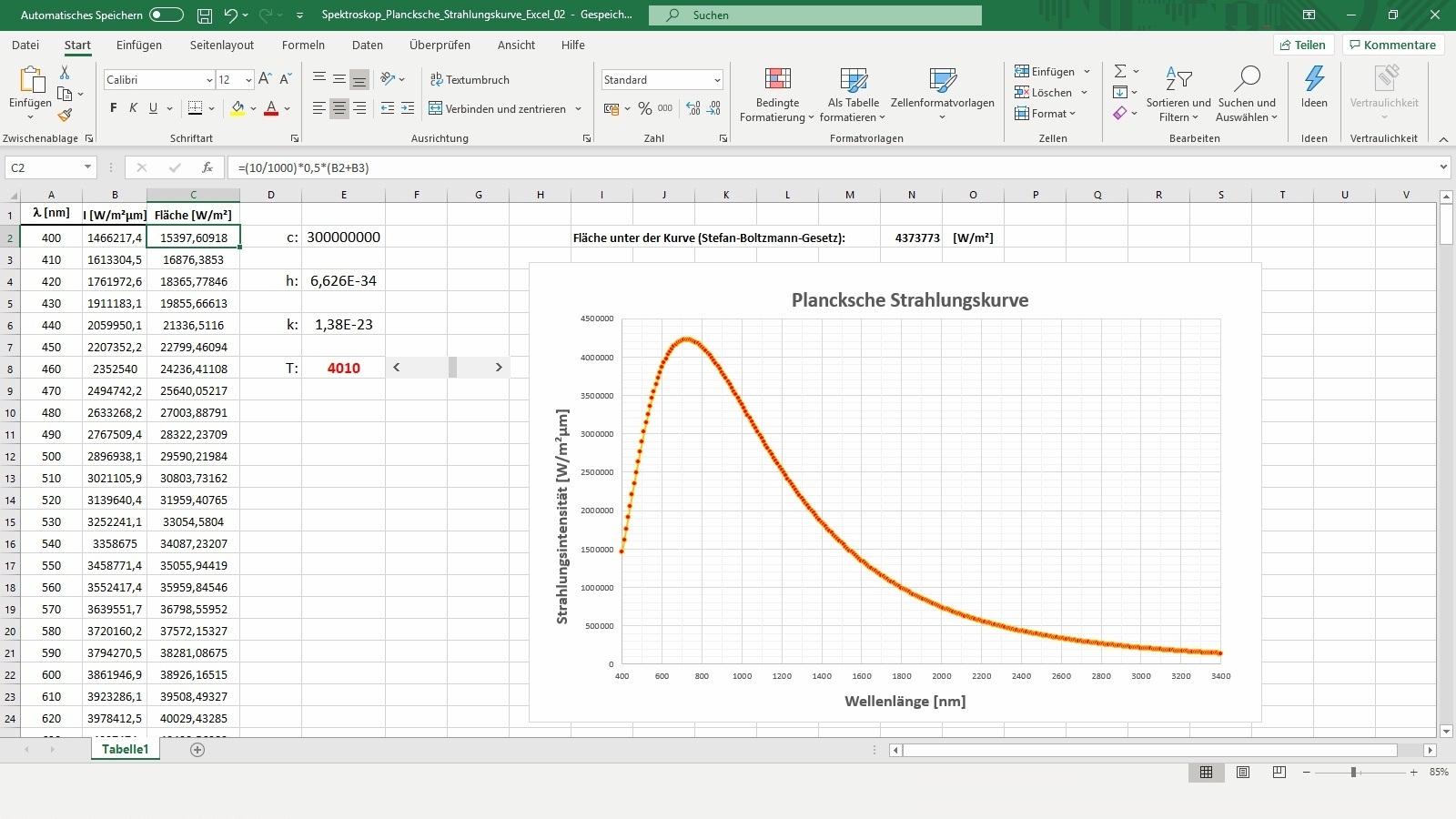
Task: Toggle Automatisches Speichern switch
Action: point(167,15)
